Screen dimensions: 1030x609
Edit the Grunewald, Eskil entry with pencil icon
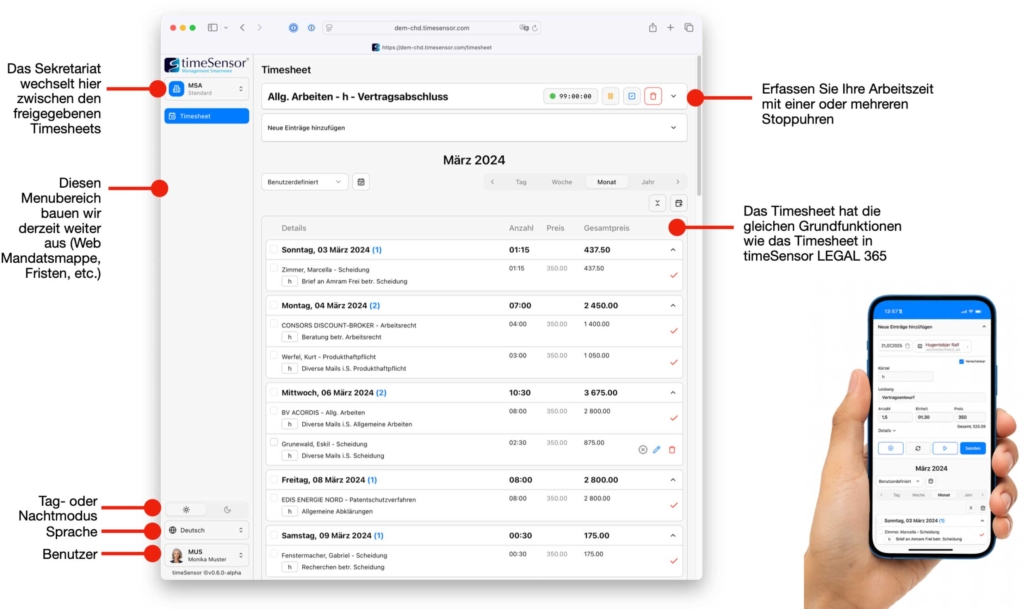[x=657, y=450]
